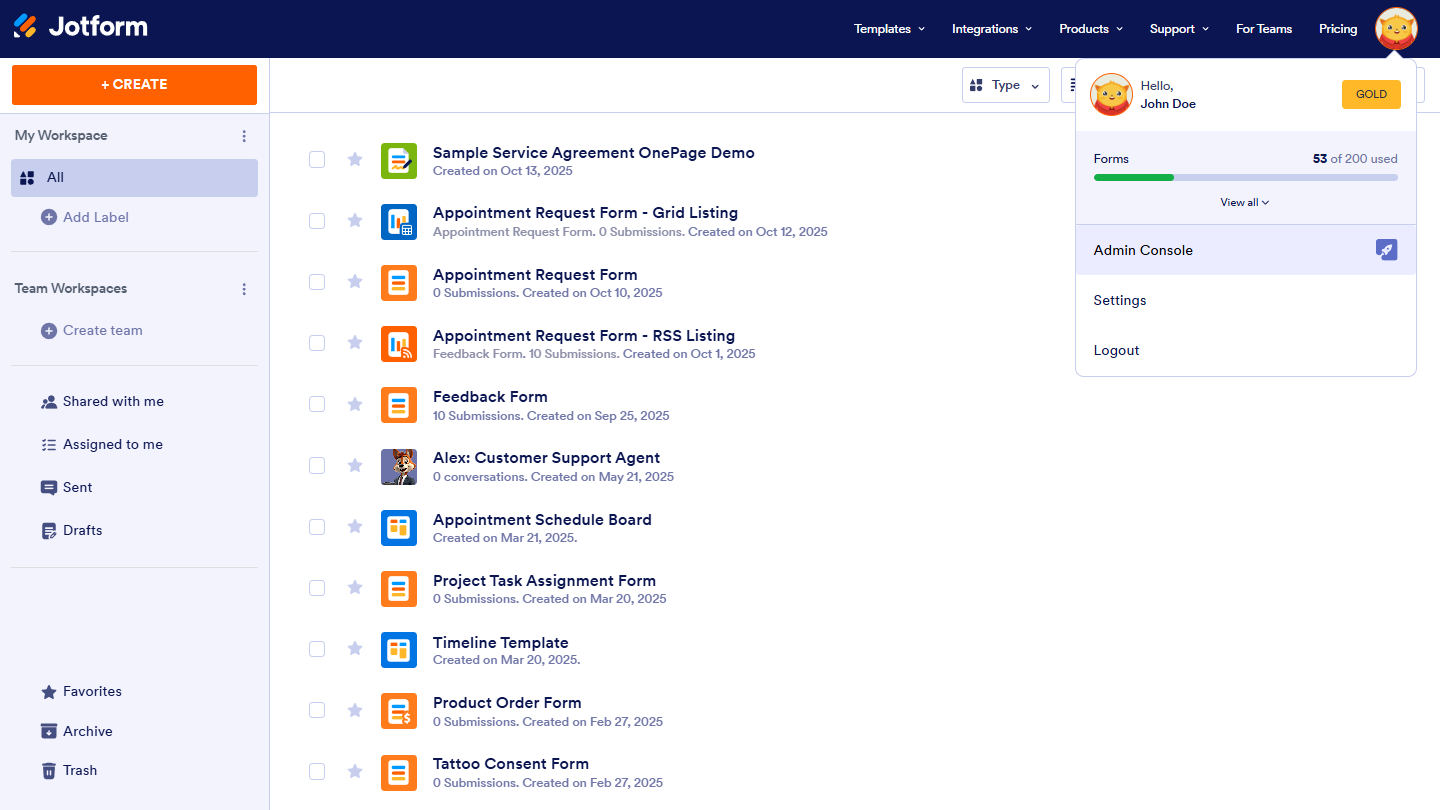Select Logout from the profile menu

[x=1116, y=350]
